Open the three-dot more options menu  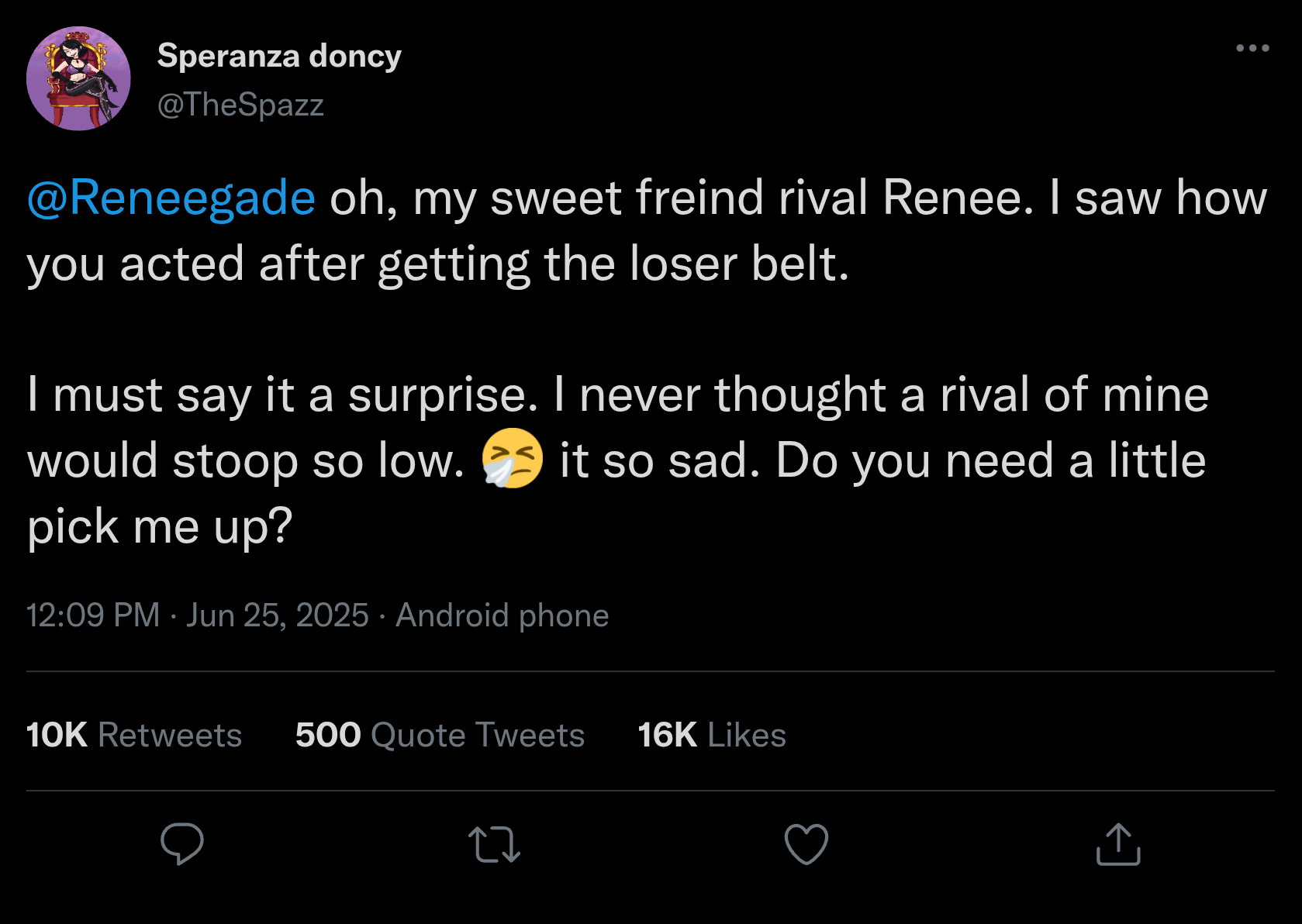pyautogui.click(x=1252, y=48)
